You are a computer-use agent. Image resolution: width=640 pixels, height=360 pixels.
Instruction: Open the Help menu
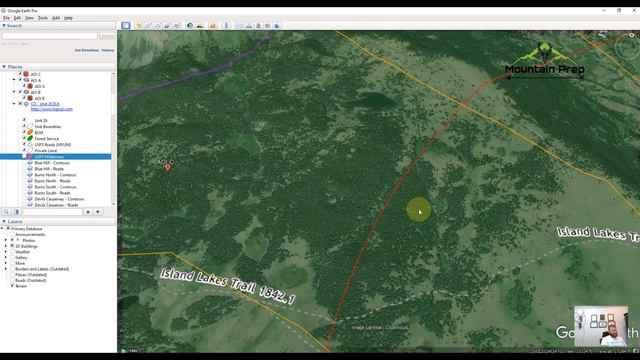point(68,18)
